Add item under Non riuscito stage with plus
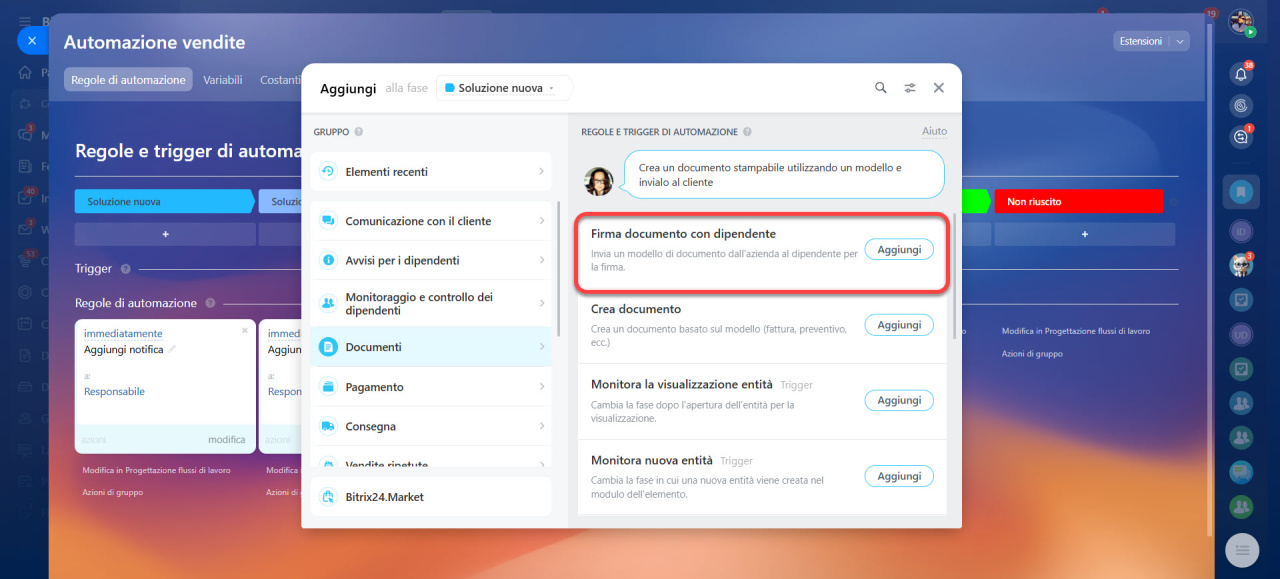The height and width of the screenshot is (579, 1280). (1085, 234)
